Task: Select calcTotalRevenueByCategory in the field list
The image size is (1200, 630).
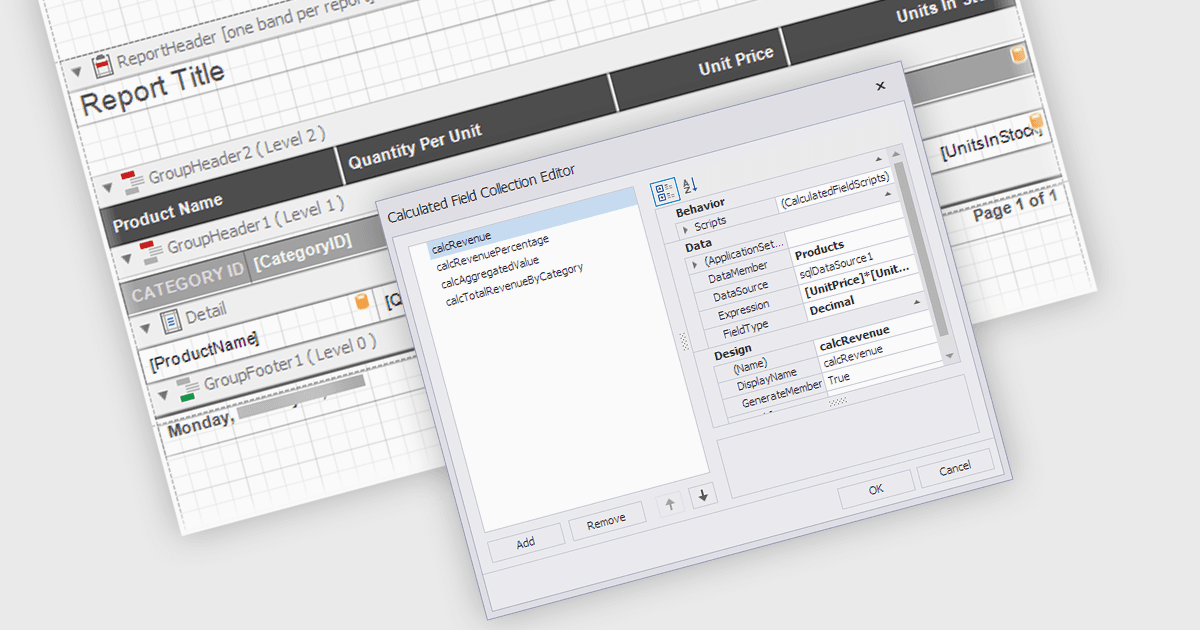Action: point(514,284)
